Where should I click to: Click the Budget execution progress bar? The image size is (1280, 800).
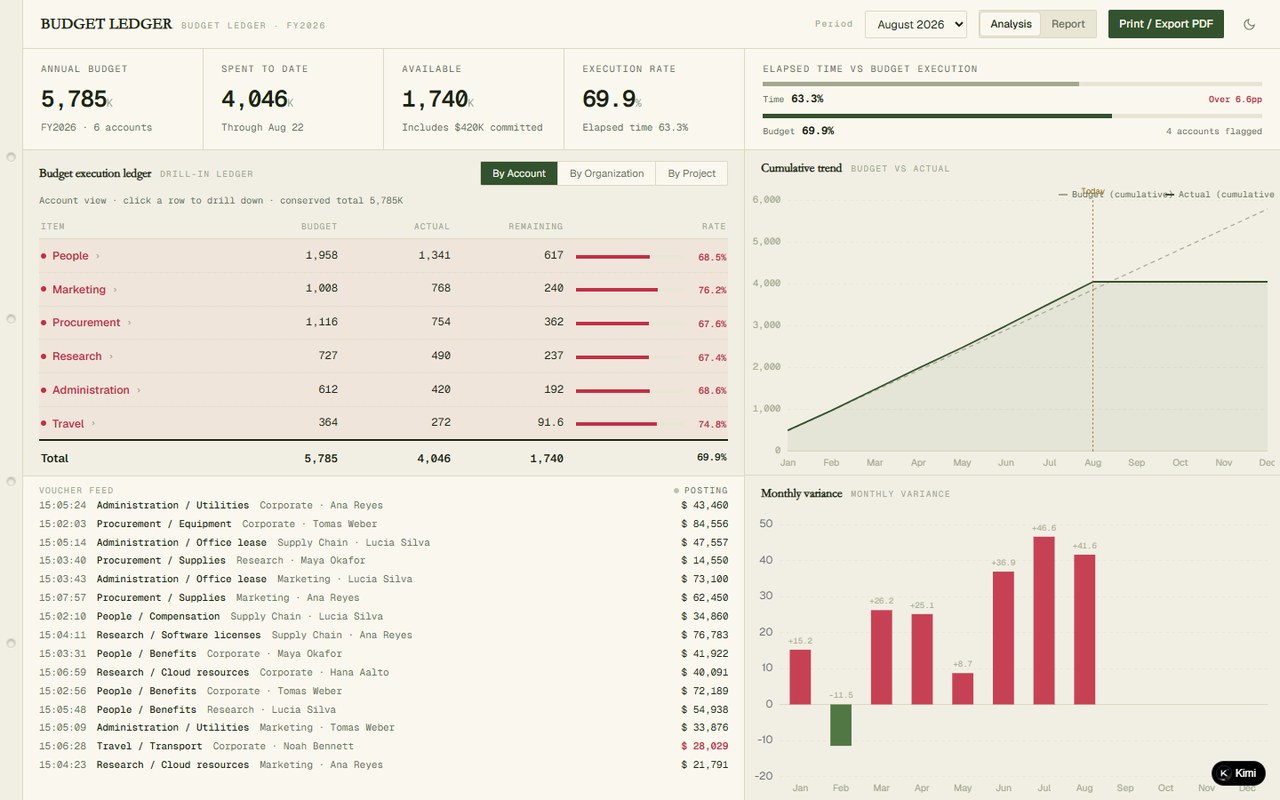1012,116
